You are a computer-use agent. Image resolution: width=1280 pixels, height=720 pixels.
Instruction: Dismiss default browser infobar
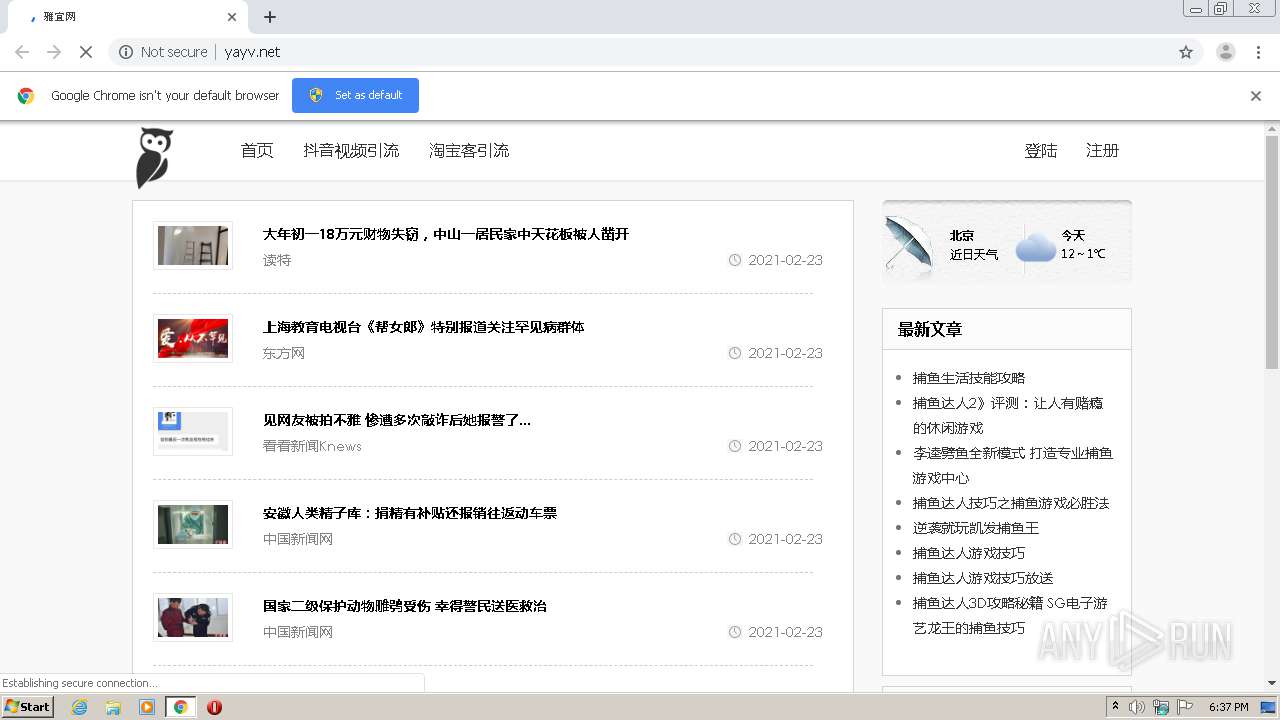[1256, 96]
